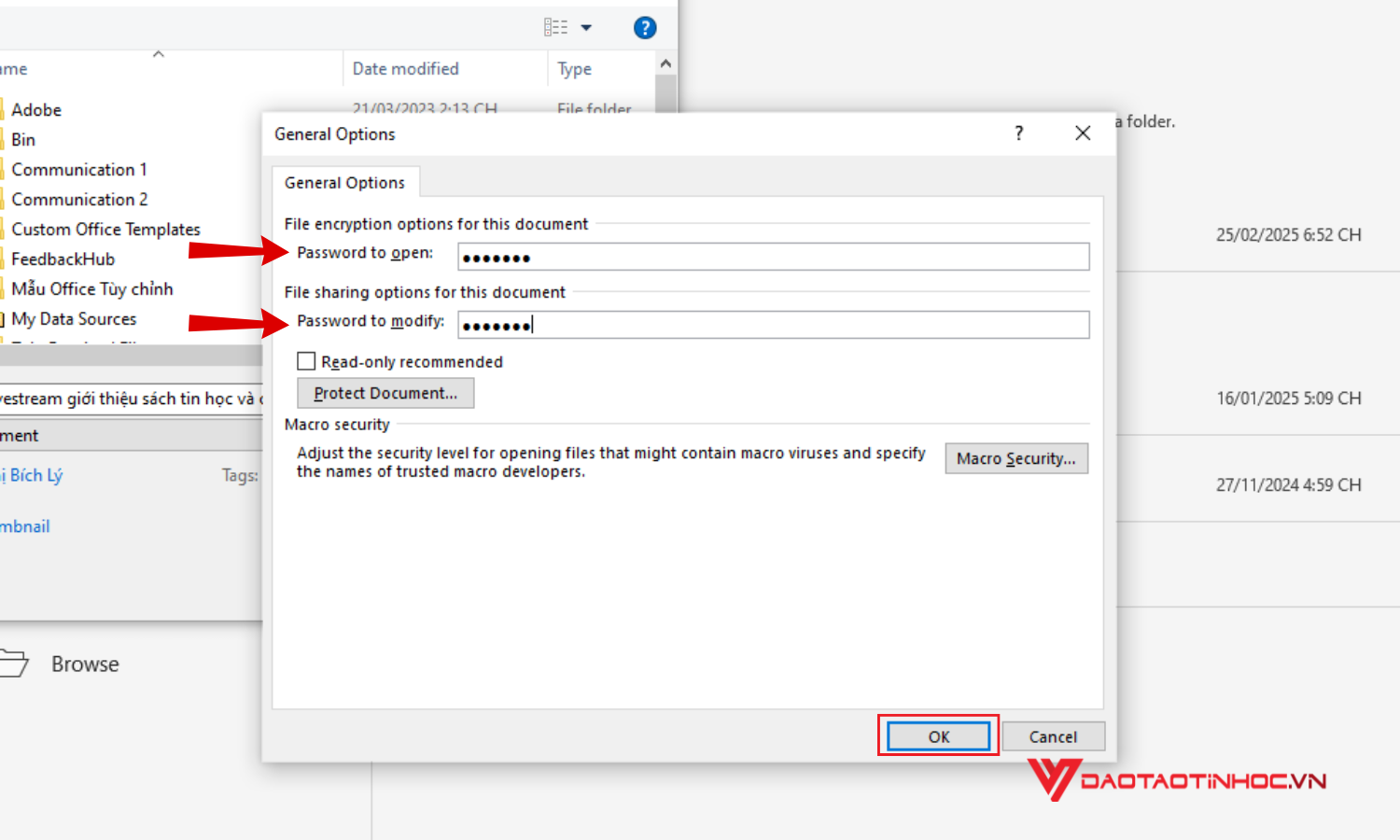This screenshot has width=1400, height=840.
Task: Sort file list by Date modified
Action: tap(405, 69)
